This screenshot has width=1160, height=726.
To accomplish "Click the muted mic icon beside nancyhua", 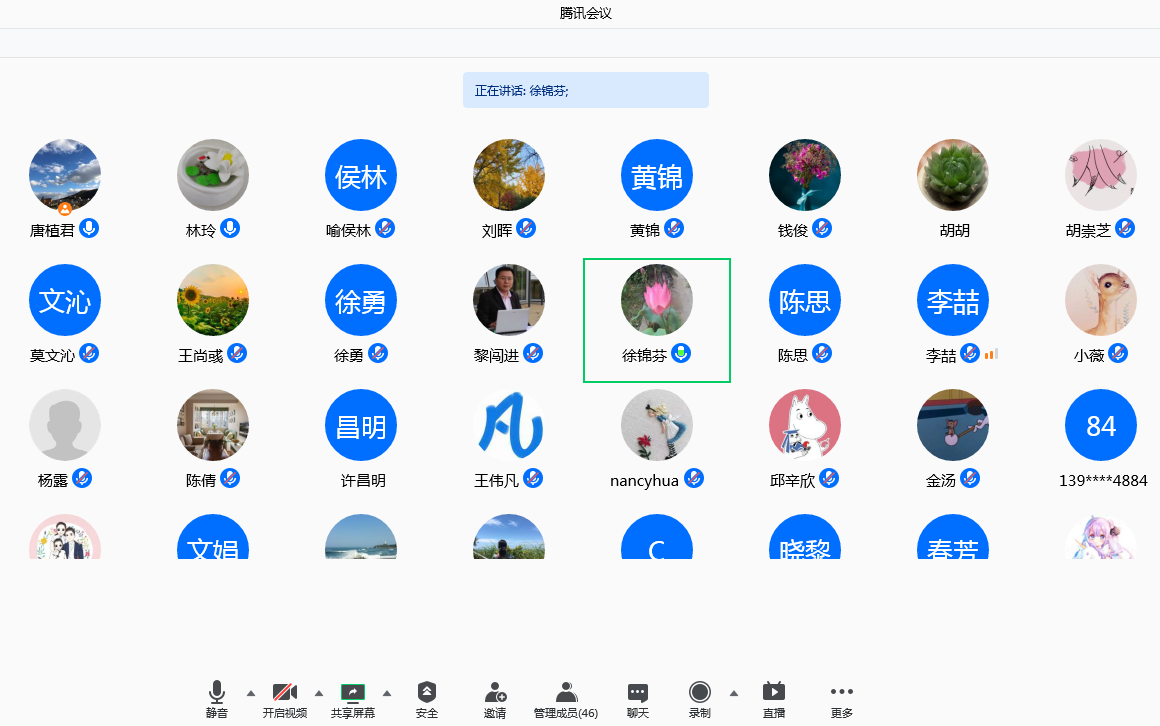I will (x=693, y=478).
